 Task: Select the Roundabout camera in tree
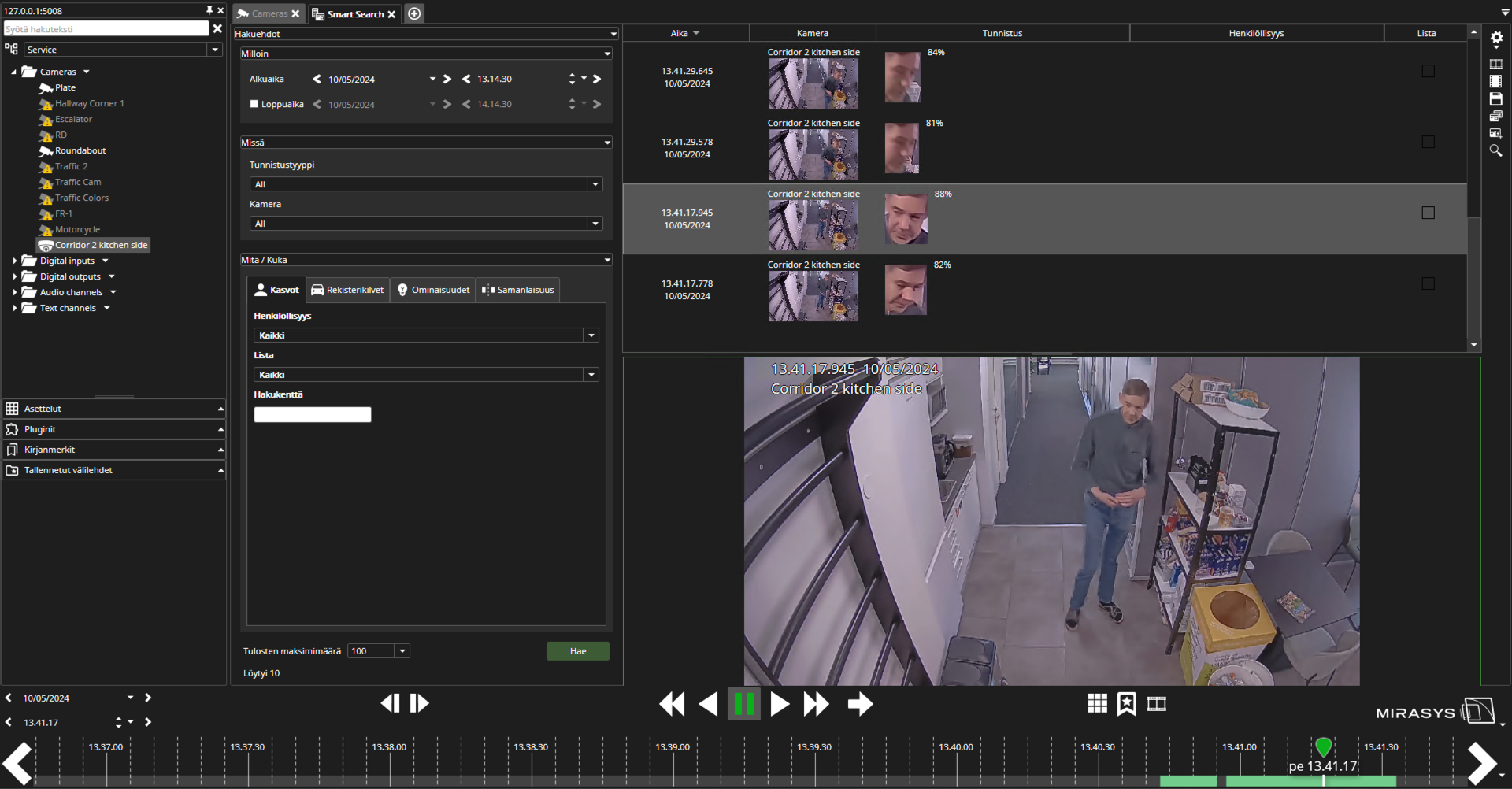(80, 150)
